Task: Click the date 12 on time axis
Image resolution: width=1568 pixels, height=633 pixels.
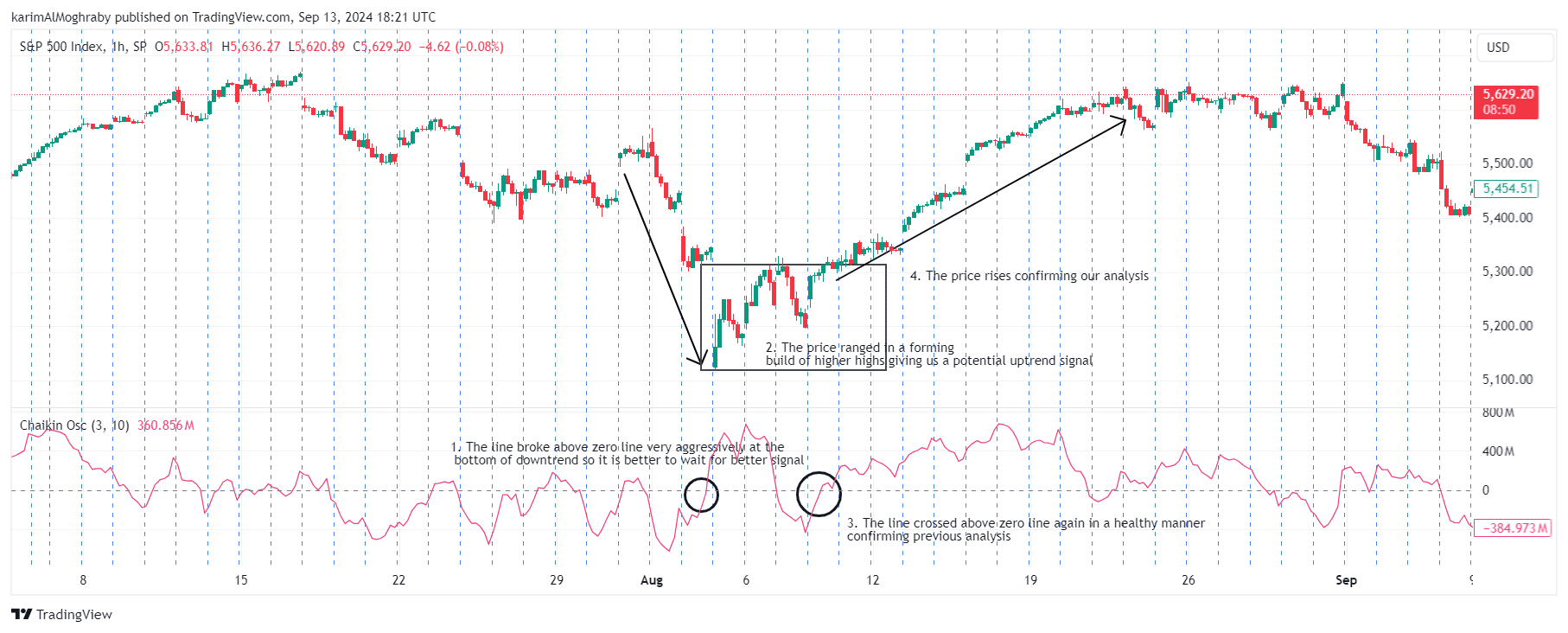Action: tap(873, 580)
